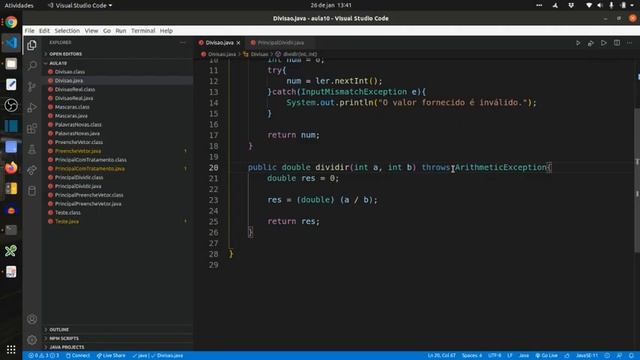Image resolution: width=640 pixels, height=360 pixels.
Task: Open Mascaras.java file
Action: tap(71, 116)
